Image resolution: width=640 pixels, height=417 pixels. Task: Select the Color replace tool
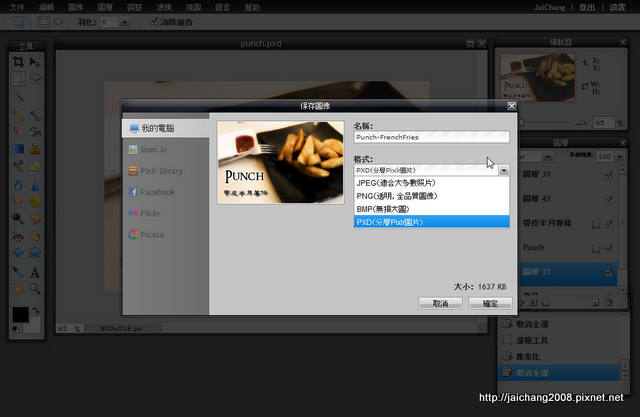pos(18,166)
